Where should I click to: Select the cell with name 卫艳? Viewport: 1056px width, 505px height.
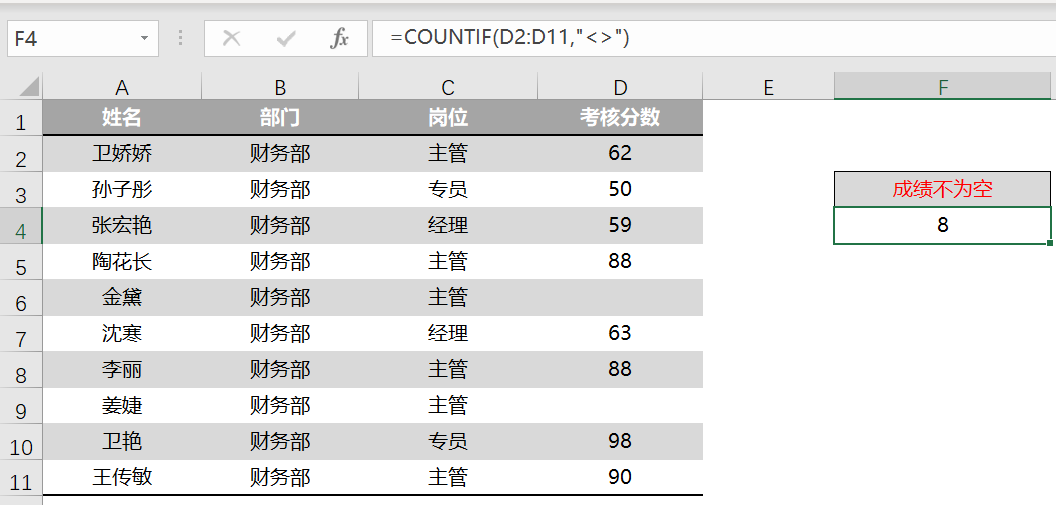[x=122, y=441]
